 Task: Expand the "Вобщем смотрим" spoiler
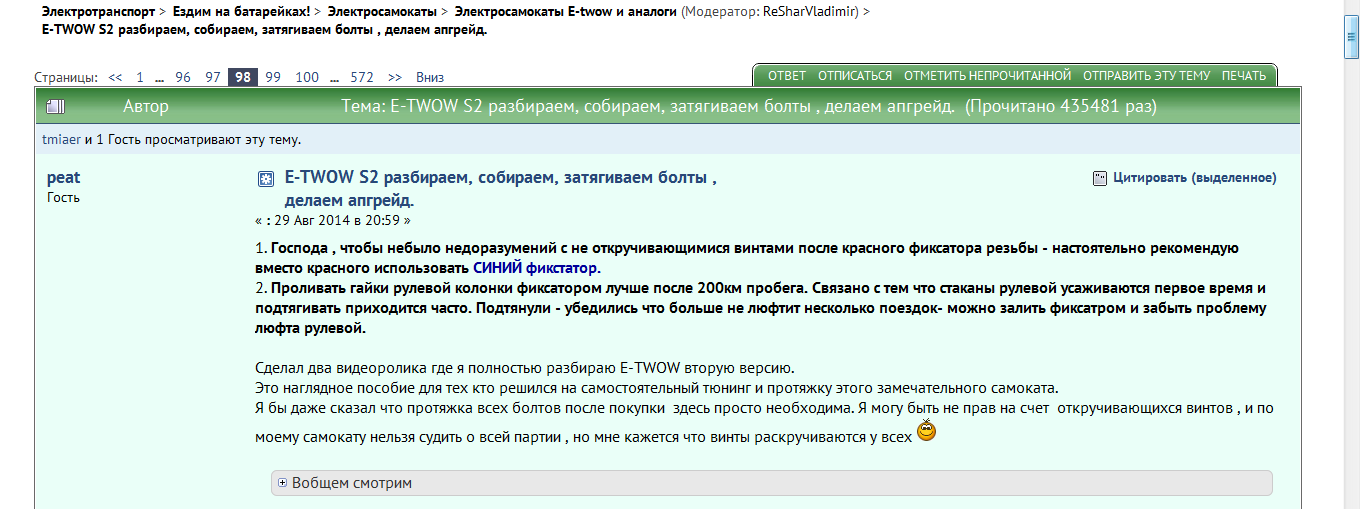[283, 483]
